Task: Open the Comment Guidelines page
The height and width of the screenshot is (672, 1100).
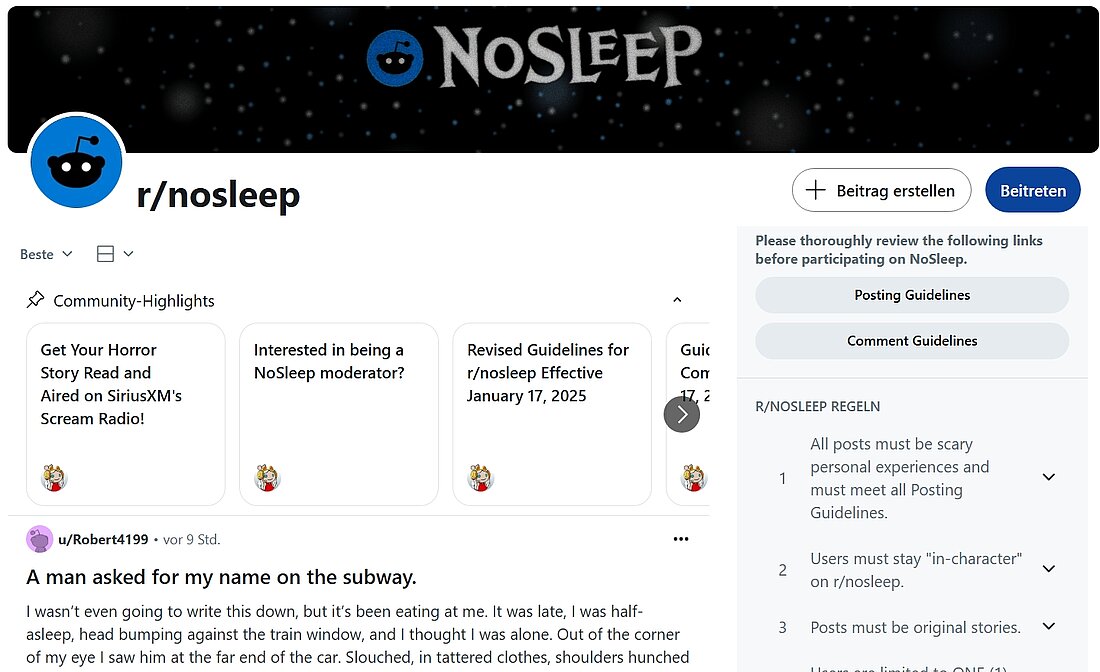Action: [911, 341]
